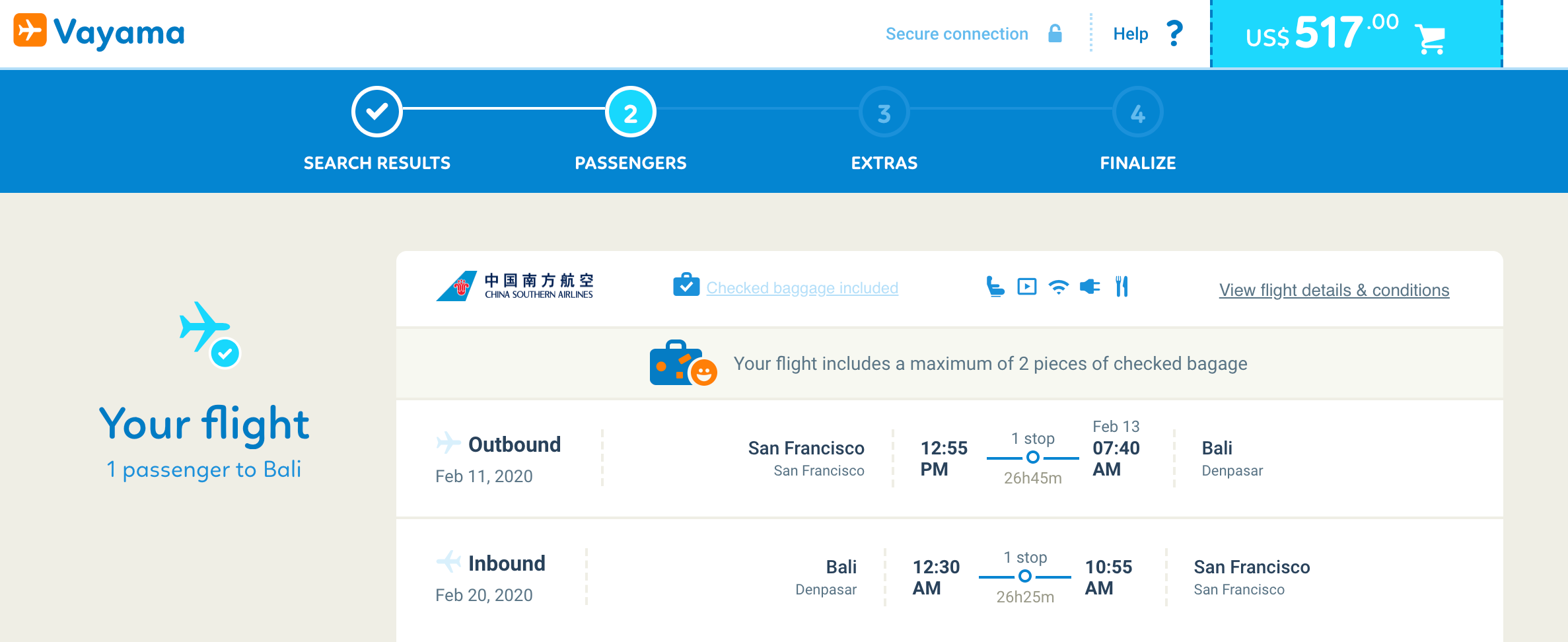The image size is (1568, 642).
Task: Go back to Search Results step
Action: pyautogui.click(x=376, y=112)
